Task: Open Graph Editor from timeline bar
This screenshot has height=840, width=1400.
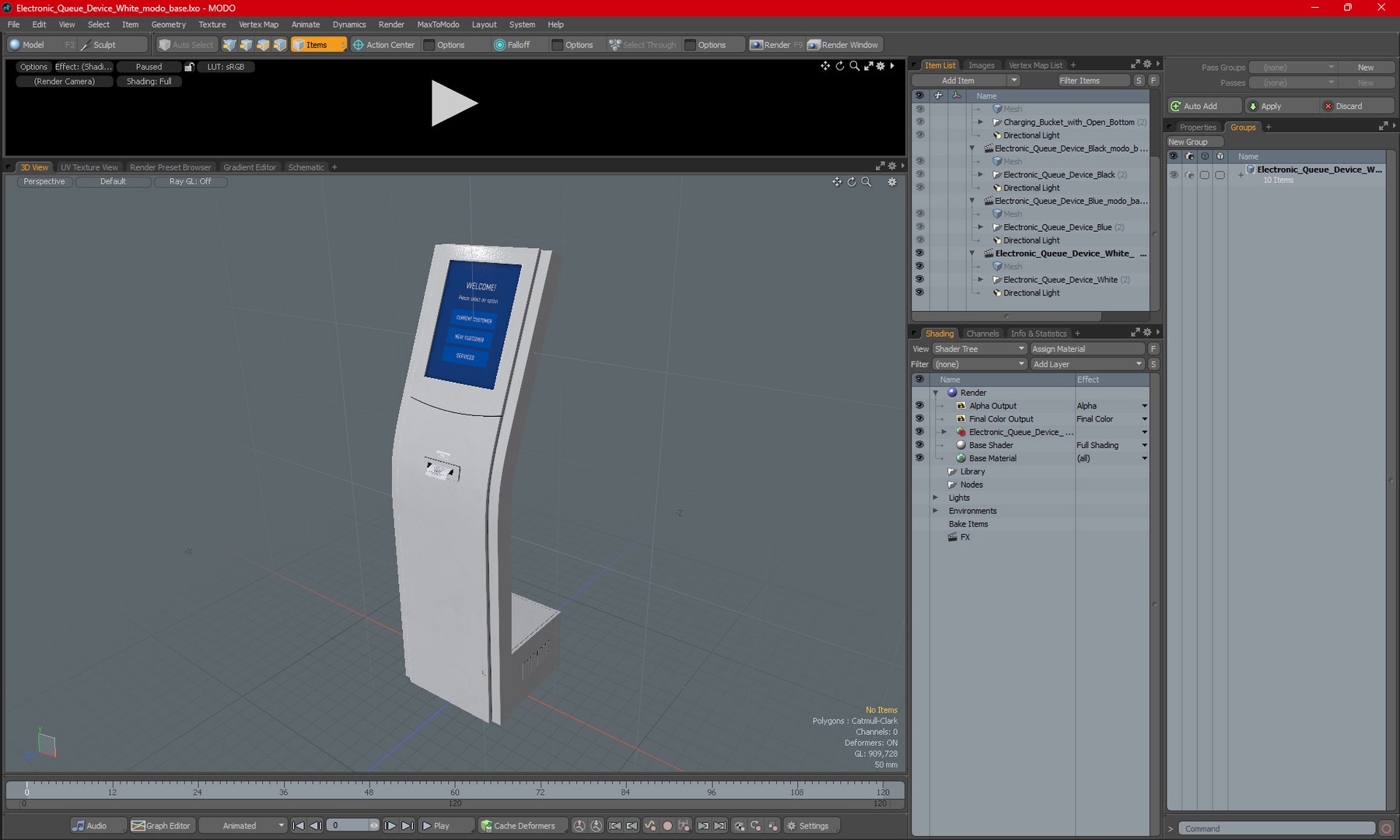Action: point(161,826)
